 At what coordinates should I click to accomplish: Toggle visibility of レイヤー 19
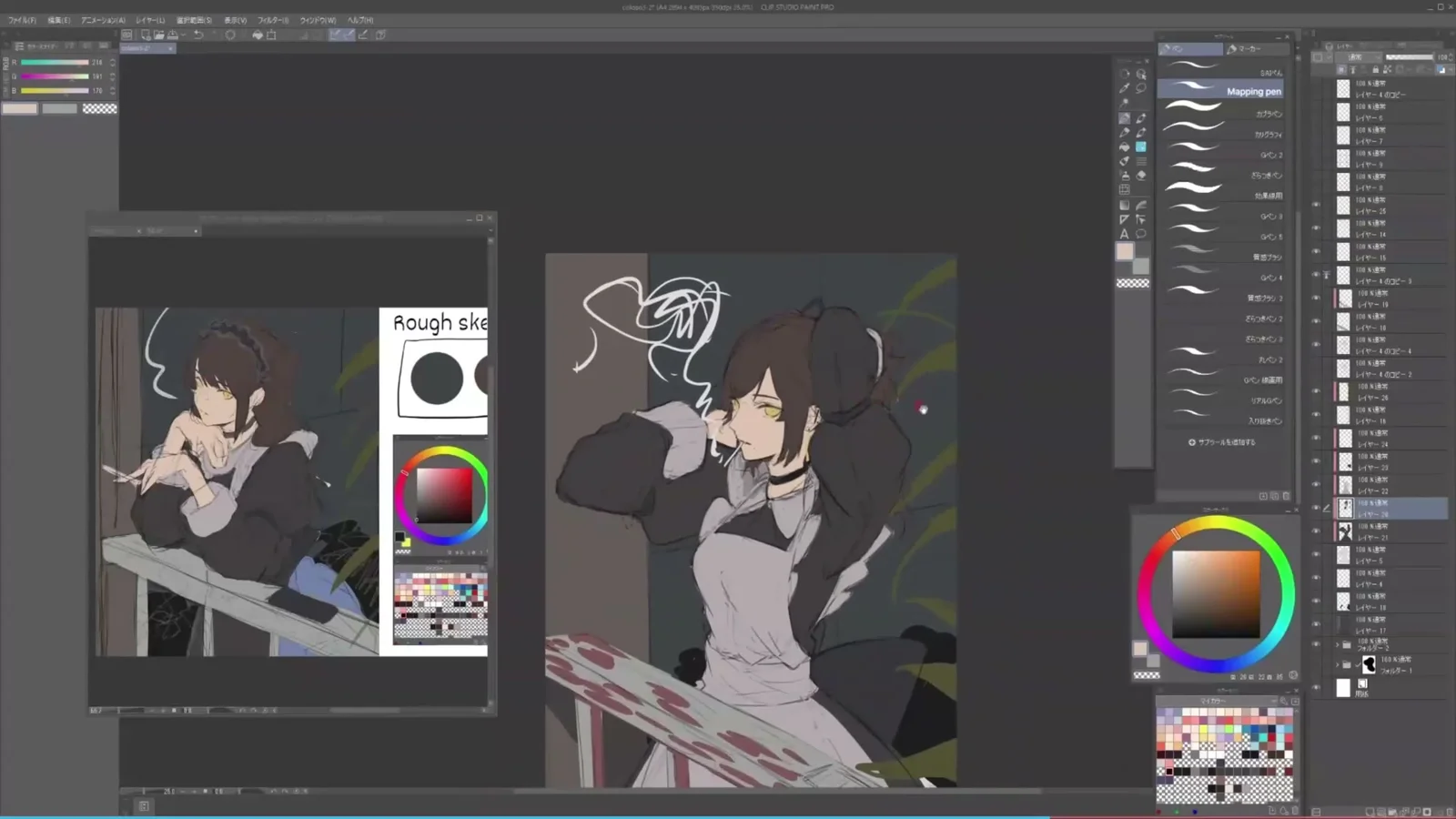(x=1316, y=298)
